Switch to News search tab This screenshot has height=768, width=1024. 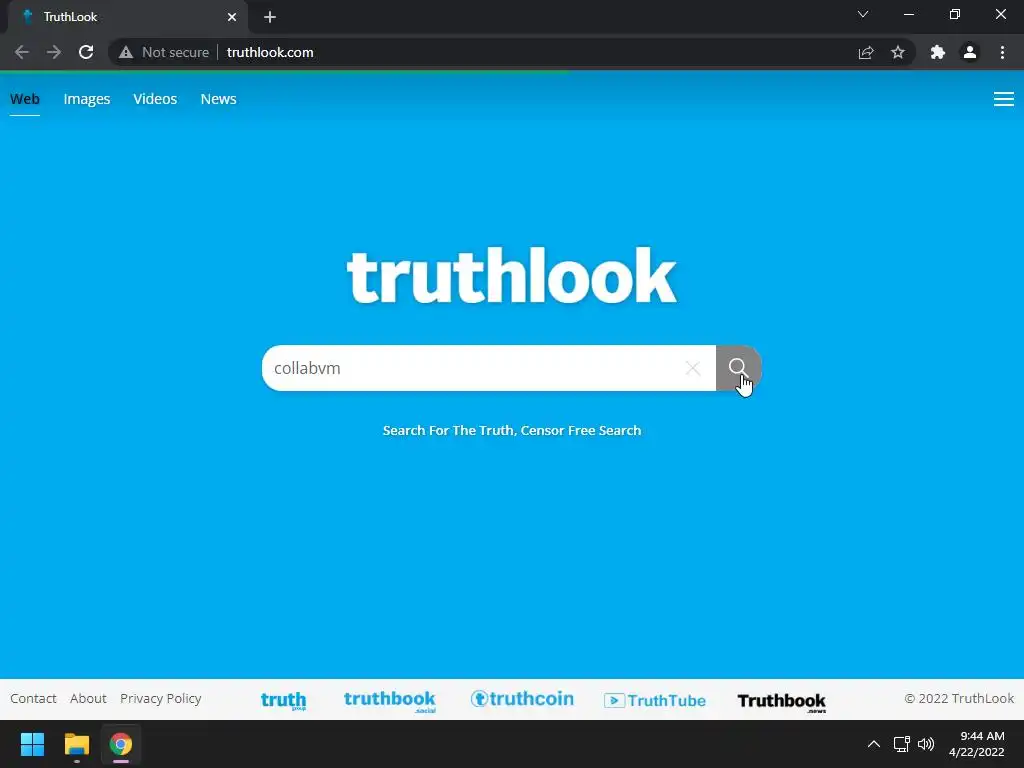[x=218, y=99]
